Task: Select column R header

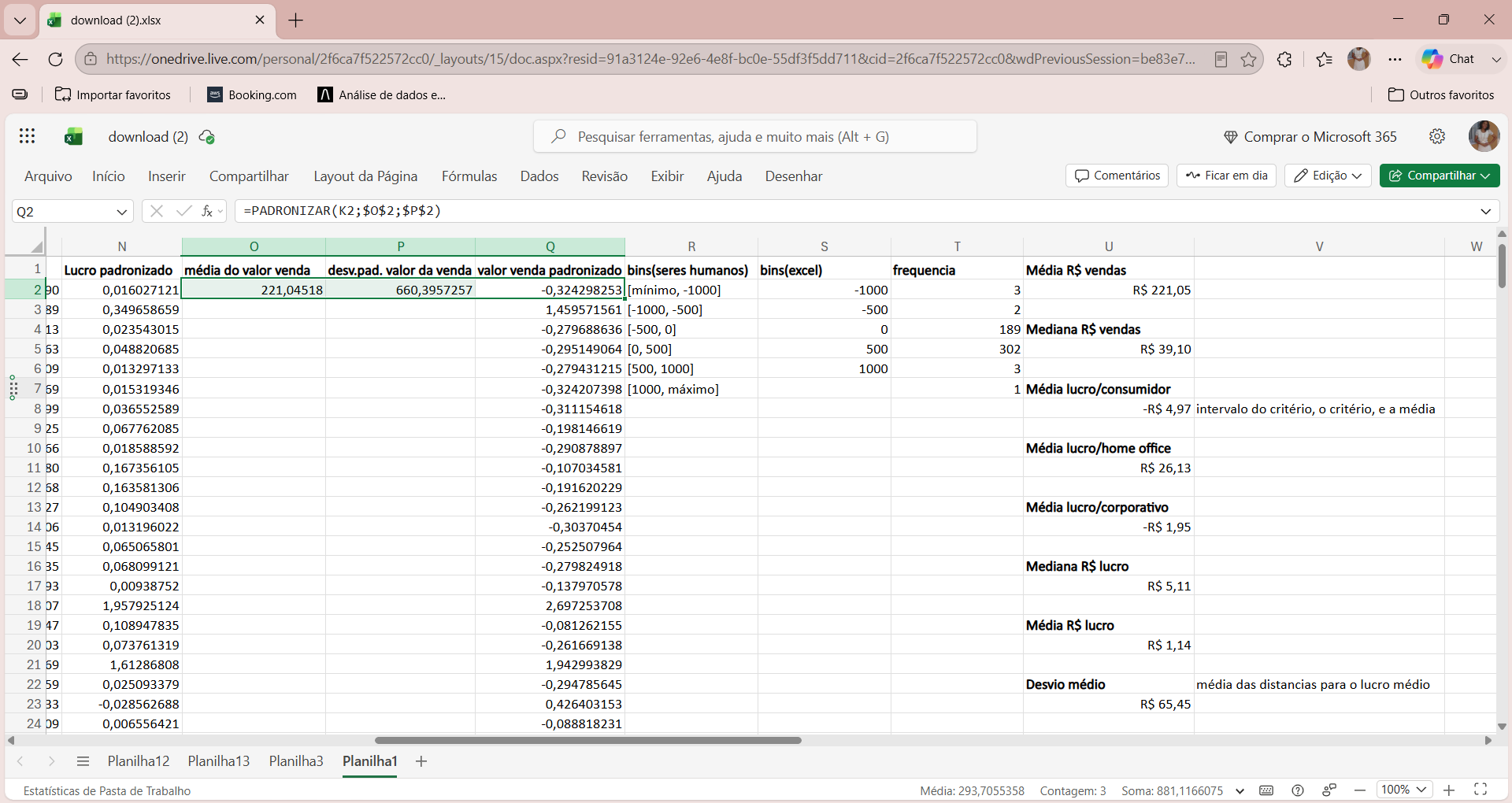Action: [x=691, y=246]
